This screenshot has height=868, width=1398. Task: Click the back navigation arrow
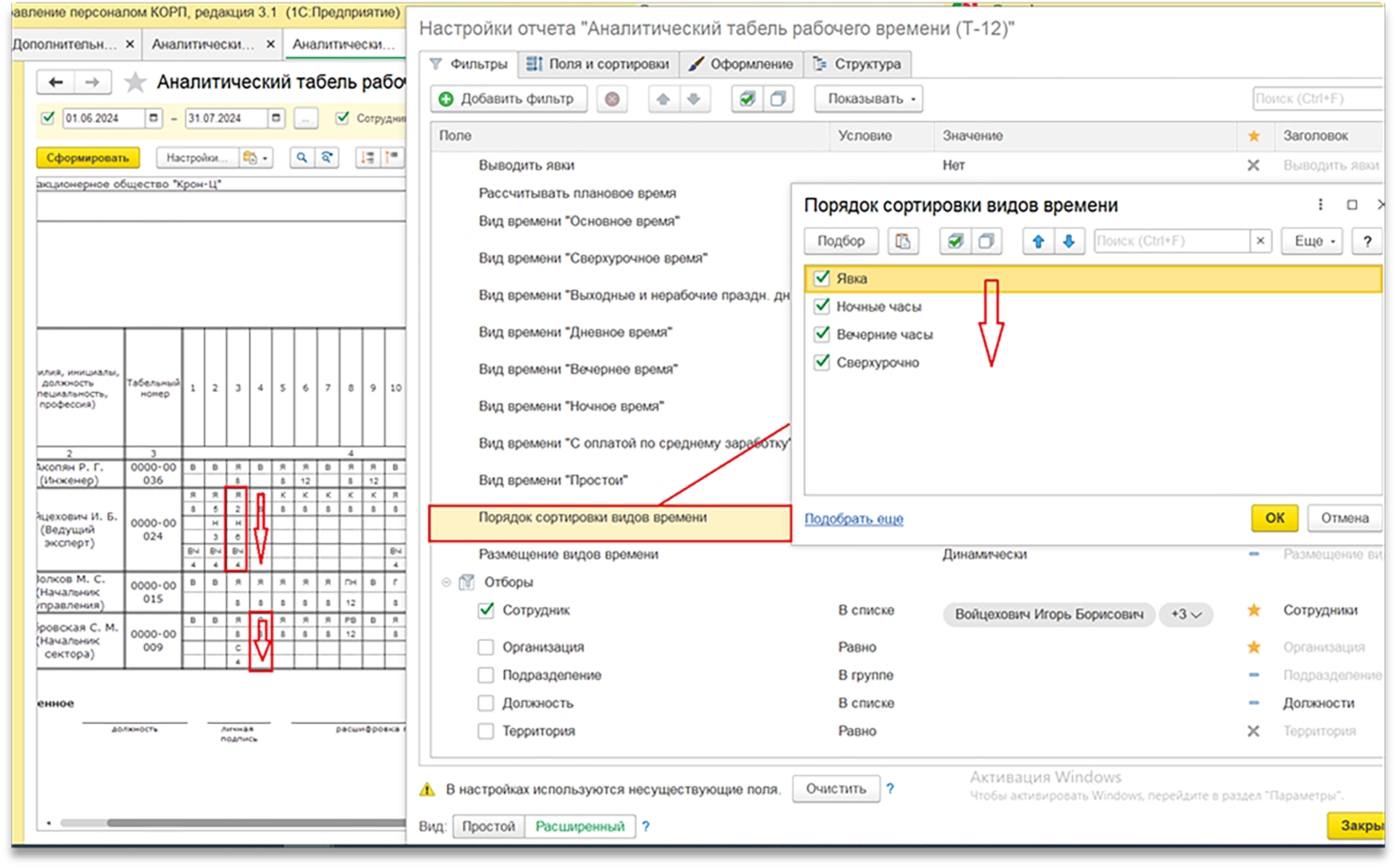[56, 82]
